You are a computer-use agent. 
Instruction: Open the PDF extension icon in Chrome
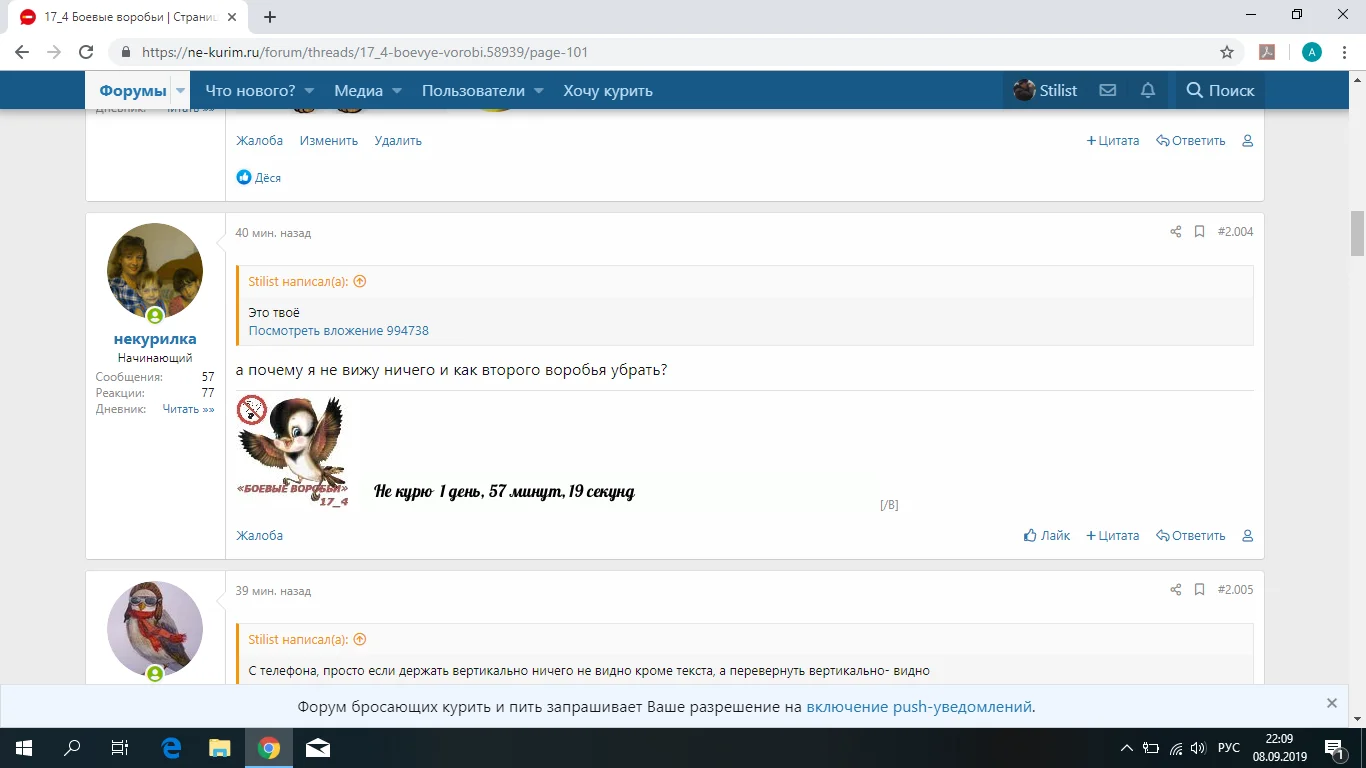pyautogui.click(x=1266, y=52)
